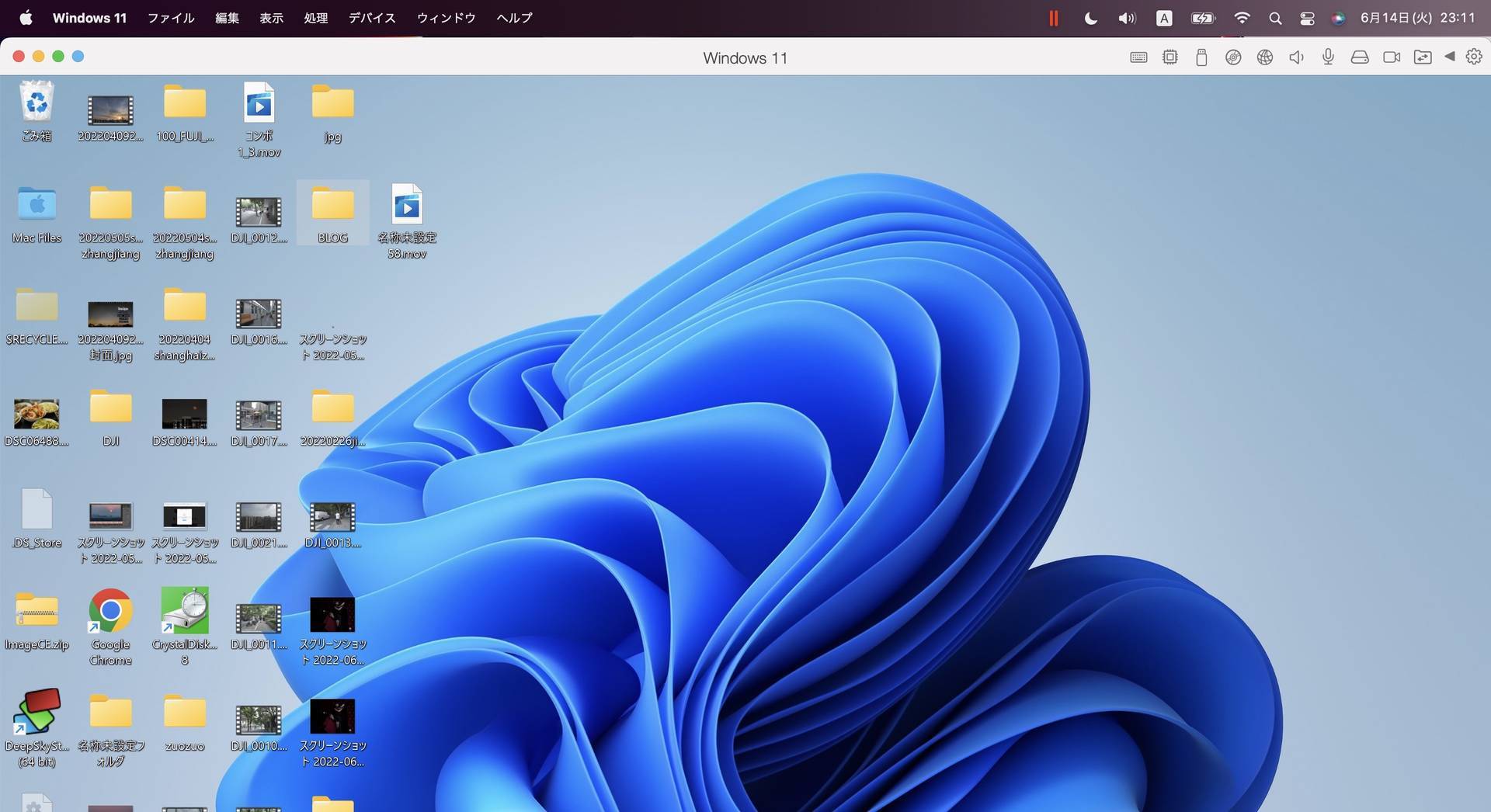This screenshot has height=812, width=1491.
Task: Click the date and time 23:11
Action: (x=1417, y=18)
